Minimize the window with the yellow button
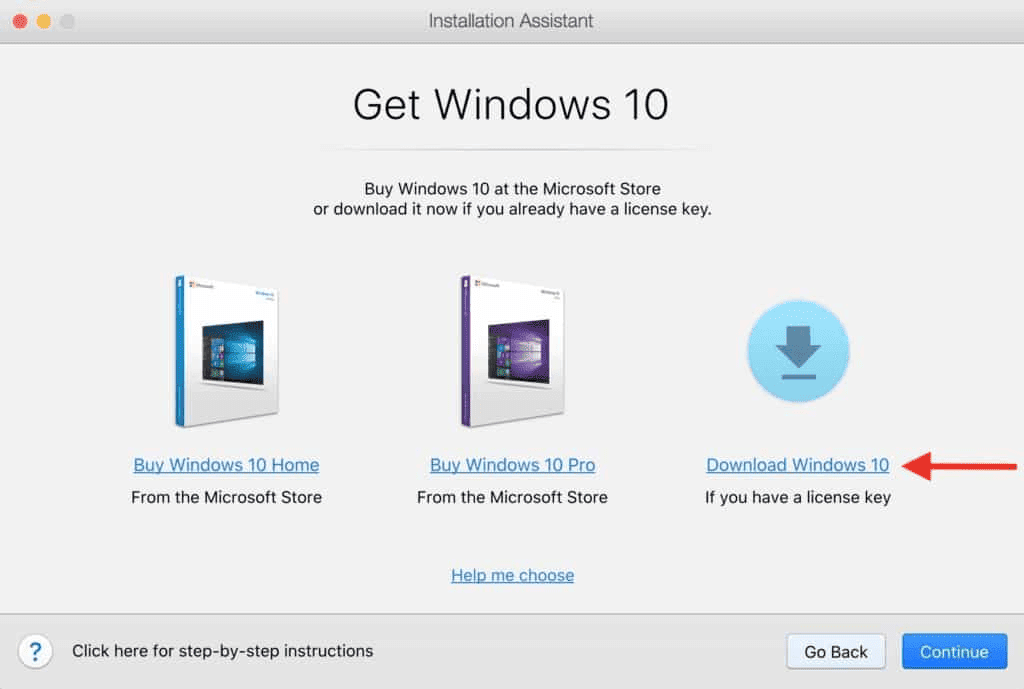1024x689 pixels. click(43, 21)
